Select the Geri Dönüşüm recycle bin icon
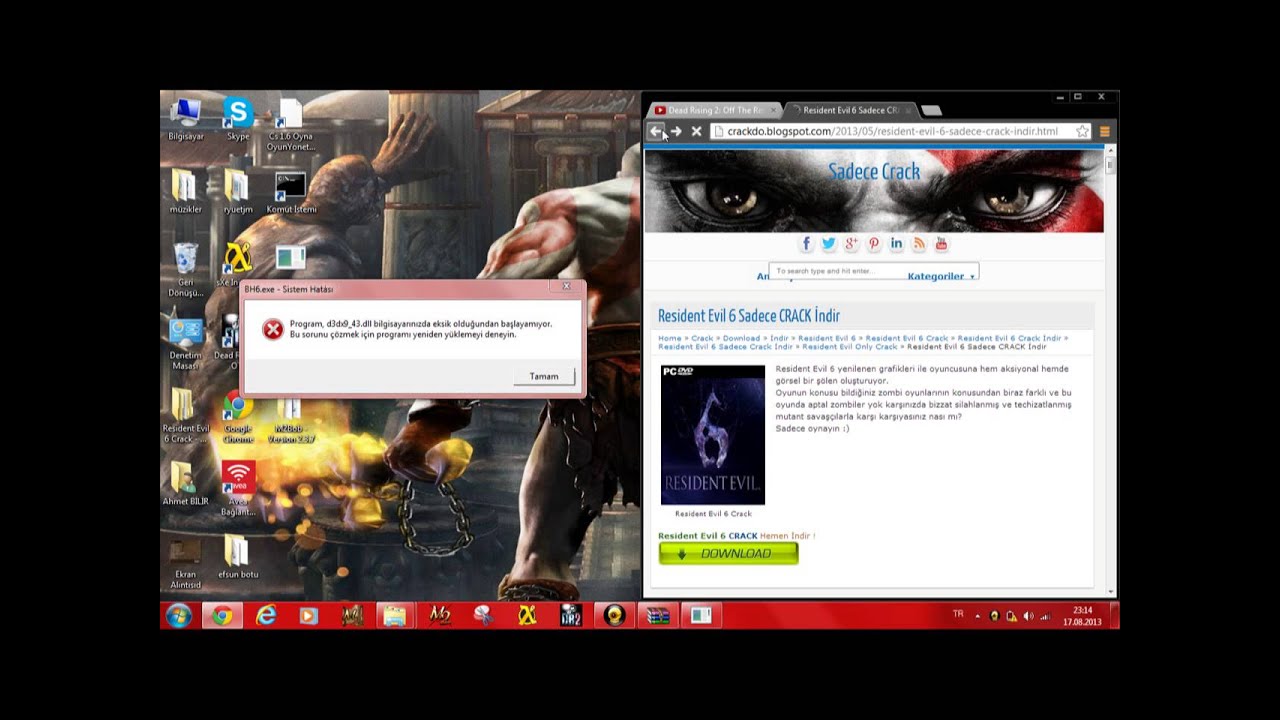The height and width of the screenshot is (720, 1280). coord(185,270)
